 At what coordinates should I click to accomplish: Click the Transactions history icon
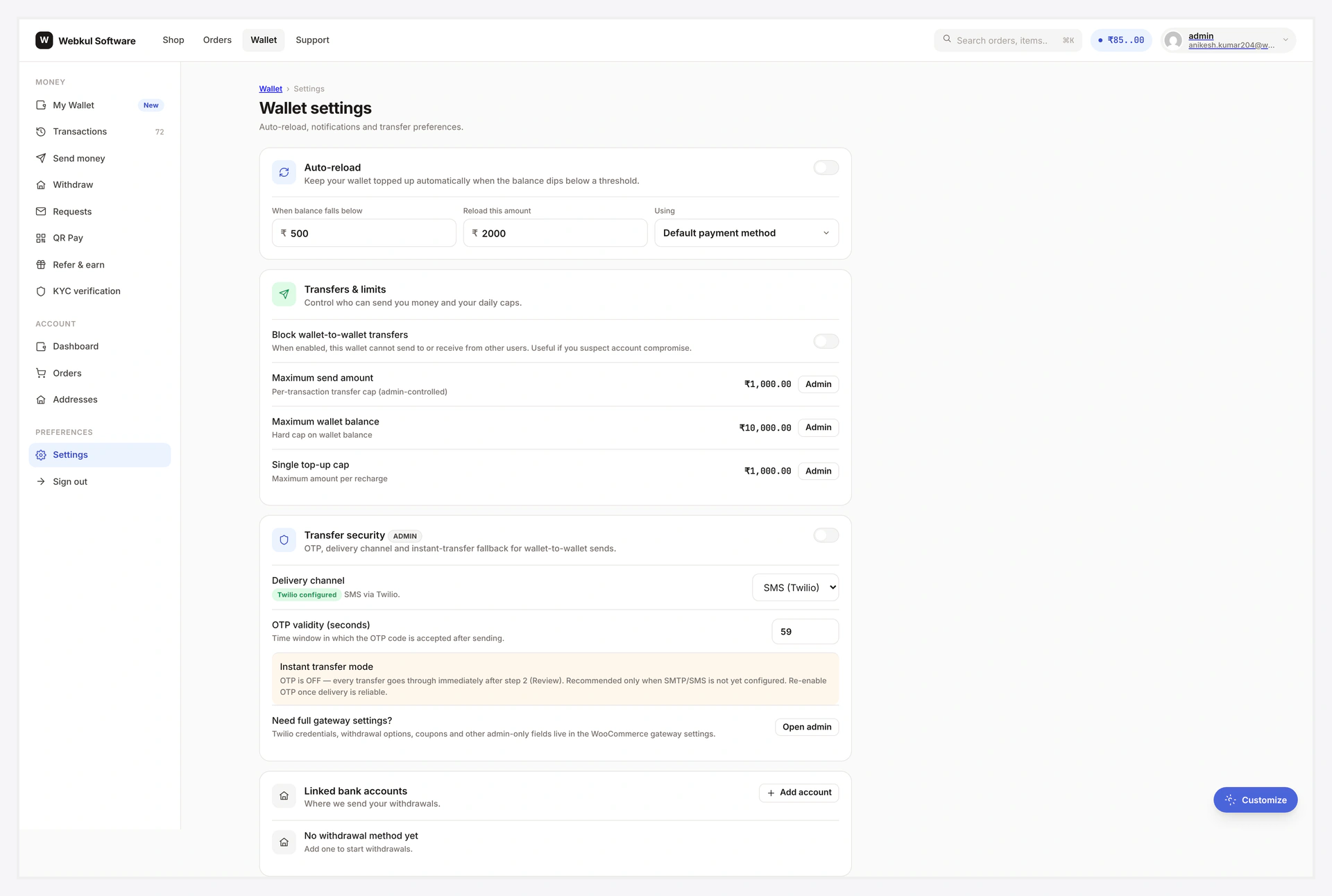[x=41, y=132]
